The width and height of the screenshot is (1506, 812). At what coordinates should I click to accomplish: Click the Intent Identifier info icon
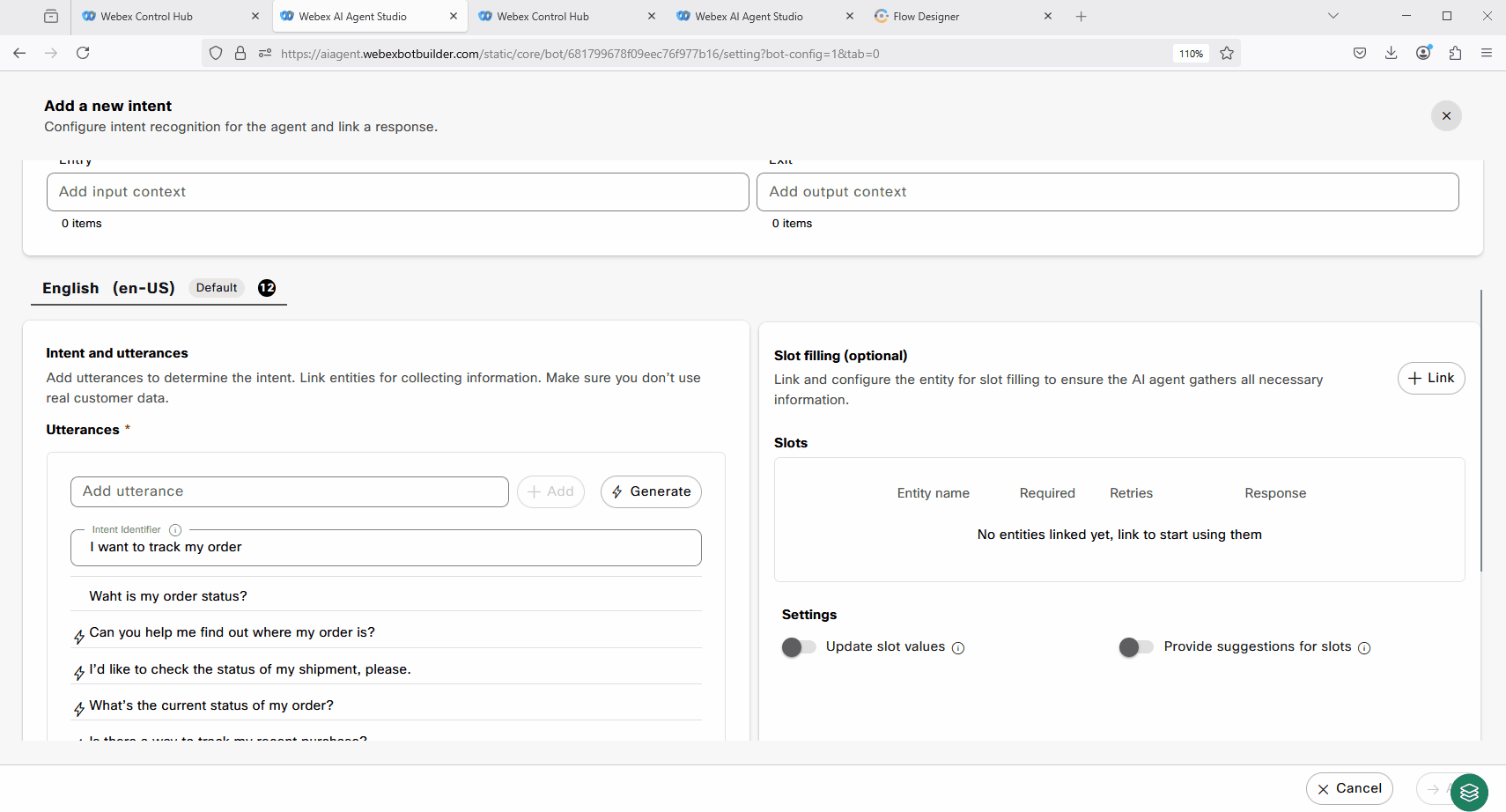175,530
